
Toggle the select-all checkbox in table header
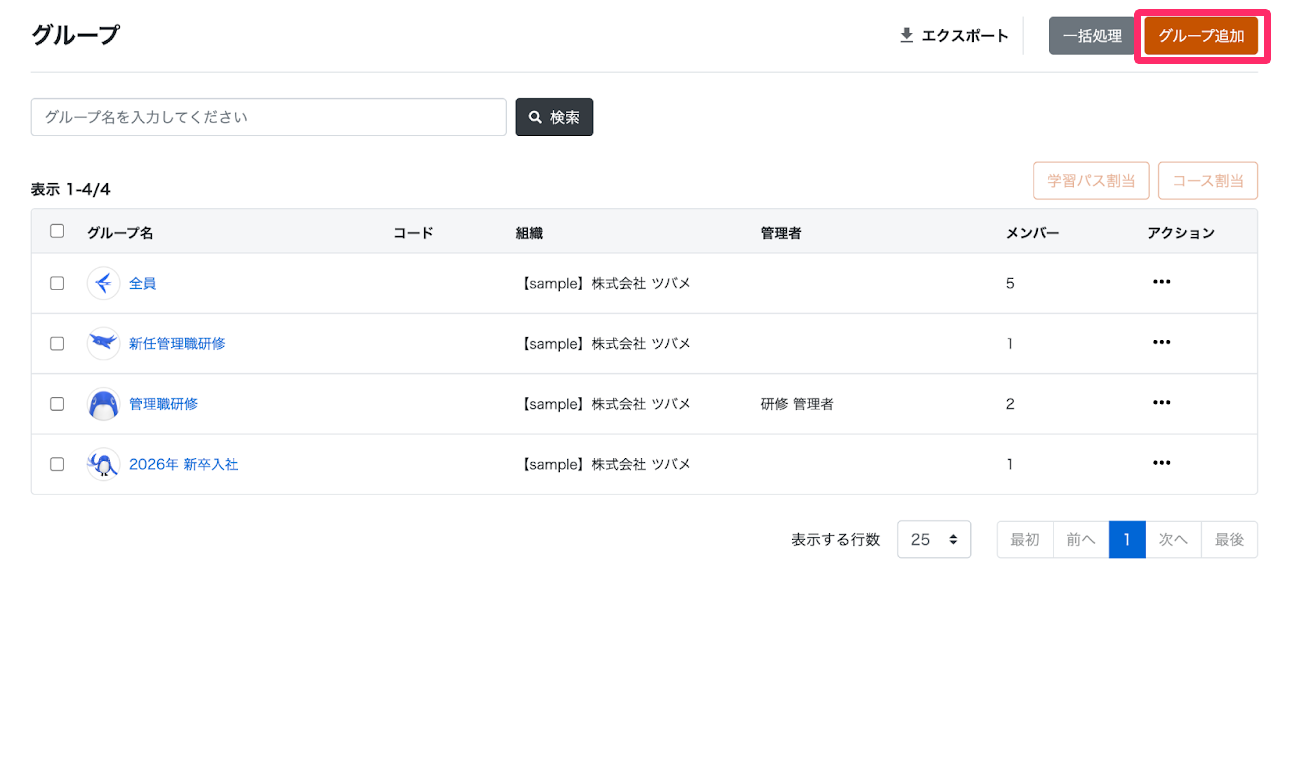click(57, 231)
